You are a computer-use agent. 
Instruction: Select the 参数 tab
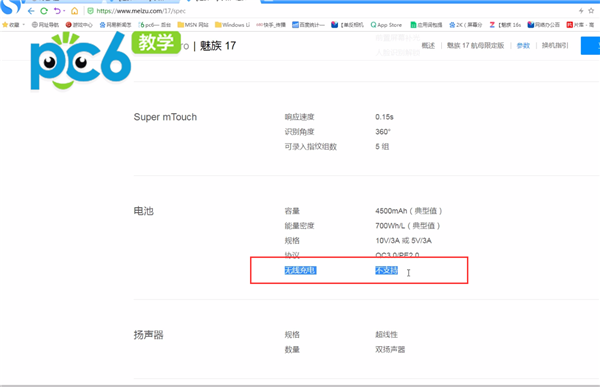(x=523, y=46)
